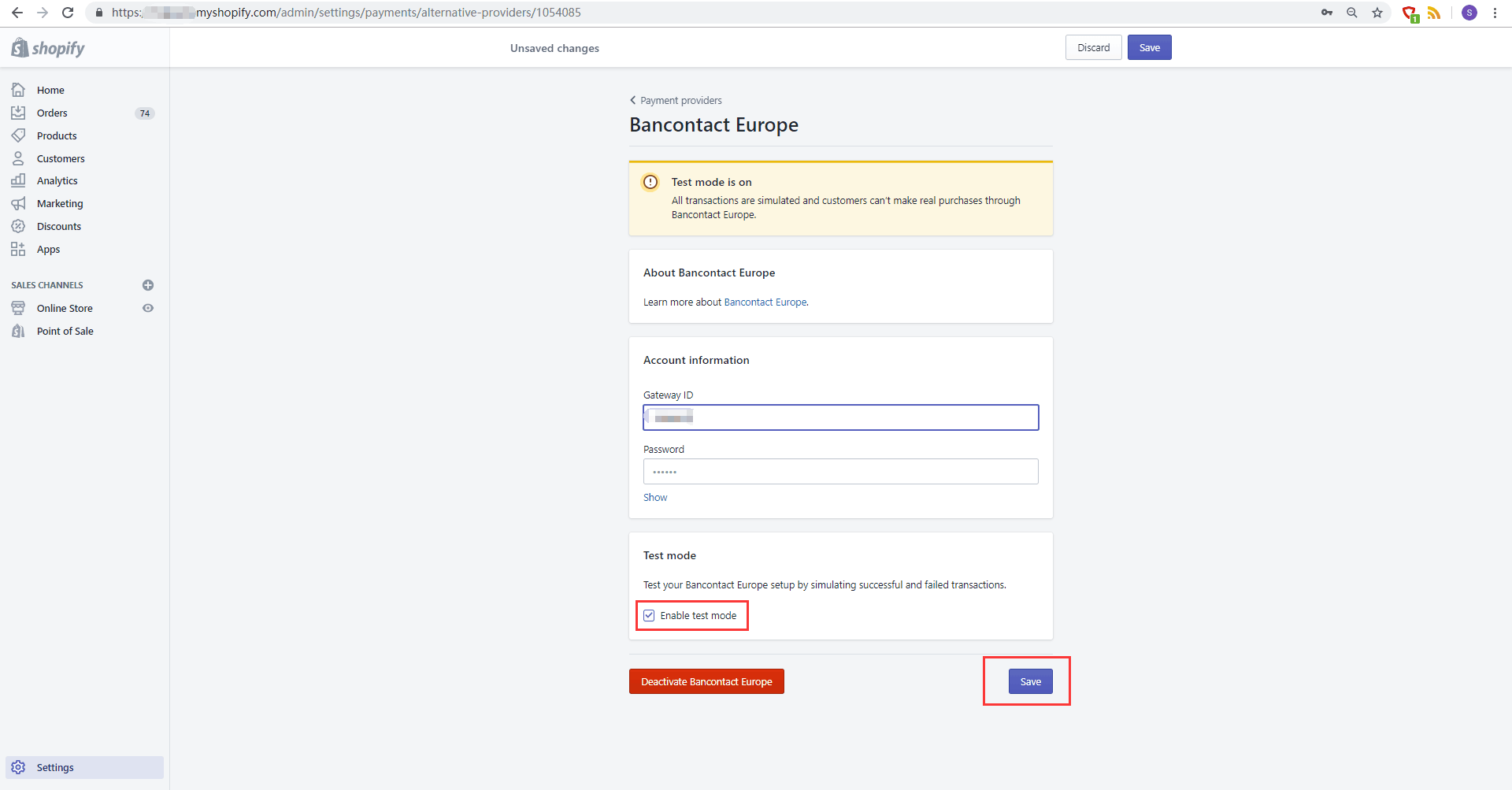The image size is (1512, 790).
Task: View online store via eye icon
Action: (x=148, y=308)
